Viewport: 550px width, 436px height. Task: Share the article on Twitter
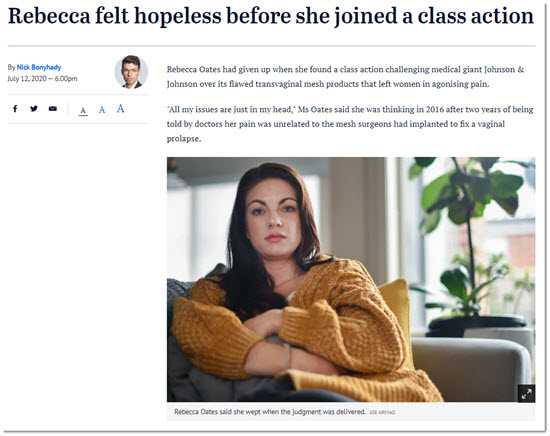click(x=34, y=109)
